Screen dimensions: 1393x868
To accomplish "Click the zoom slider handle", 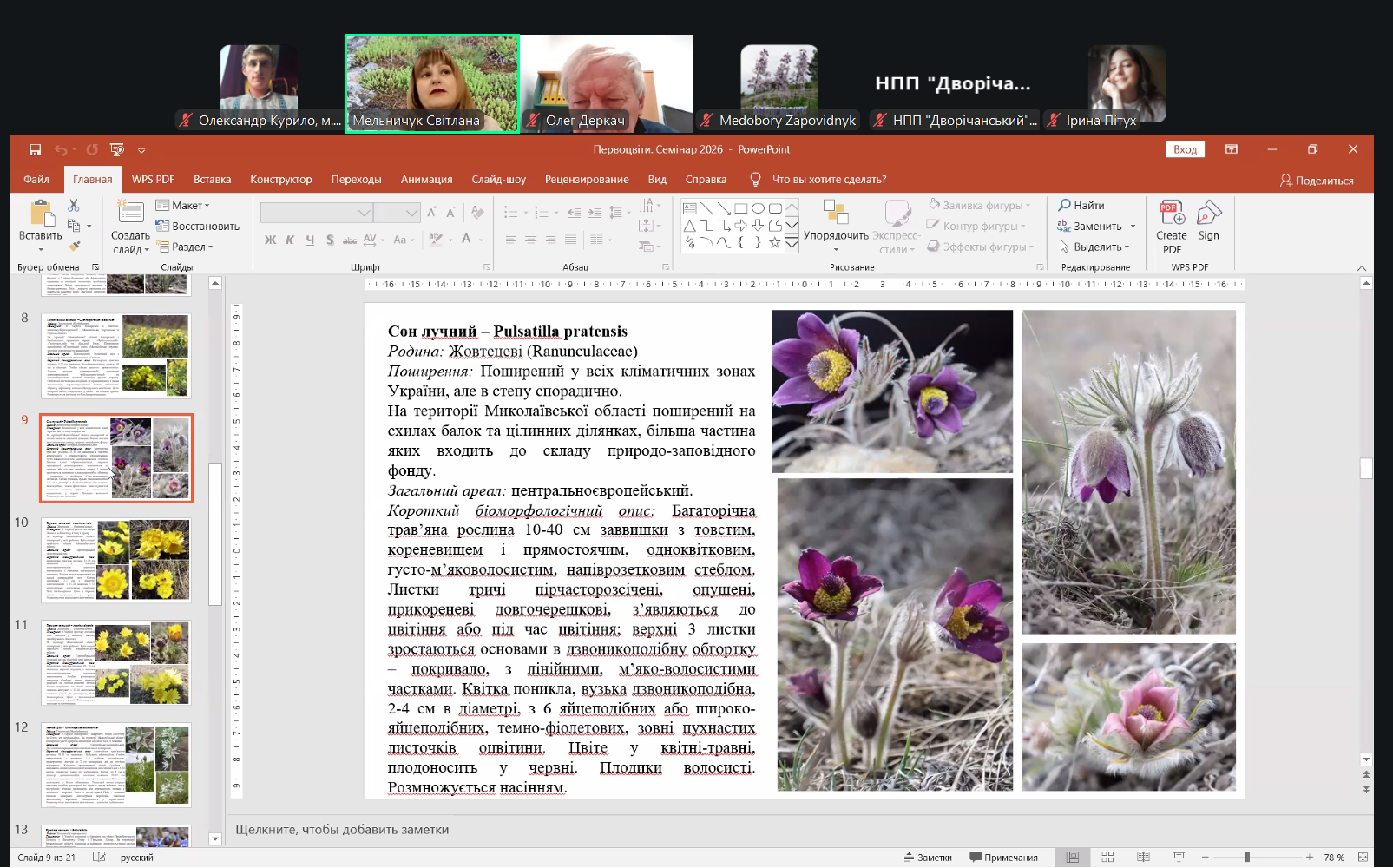I will click(1247, 857).
